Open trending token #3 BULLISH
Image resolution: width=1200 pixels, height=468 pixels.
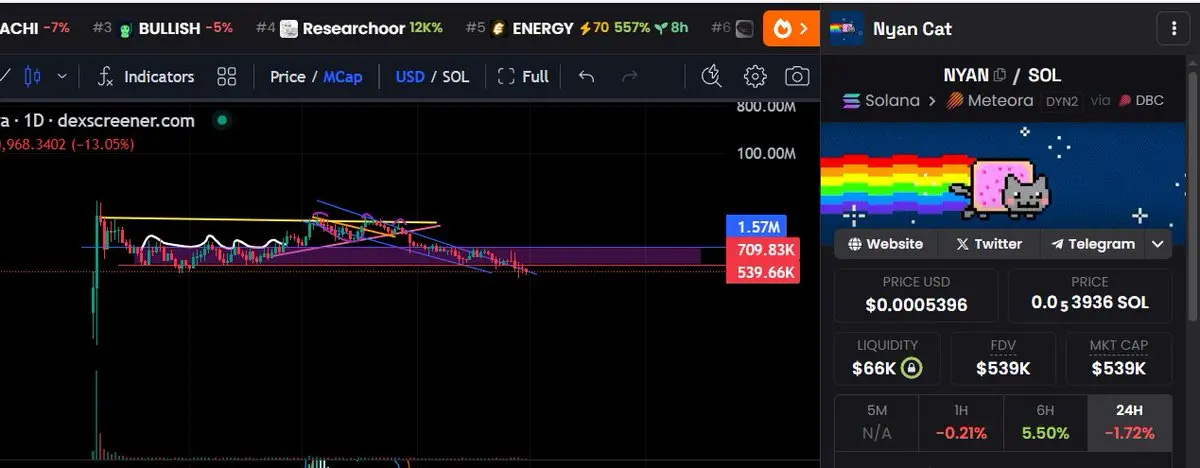tap(161, 28)
